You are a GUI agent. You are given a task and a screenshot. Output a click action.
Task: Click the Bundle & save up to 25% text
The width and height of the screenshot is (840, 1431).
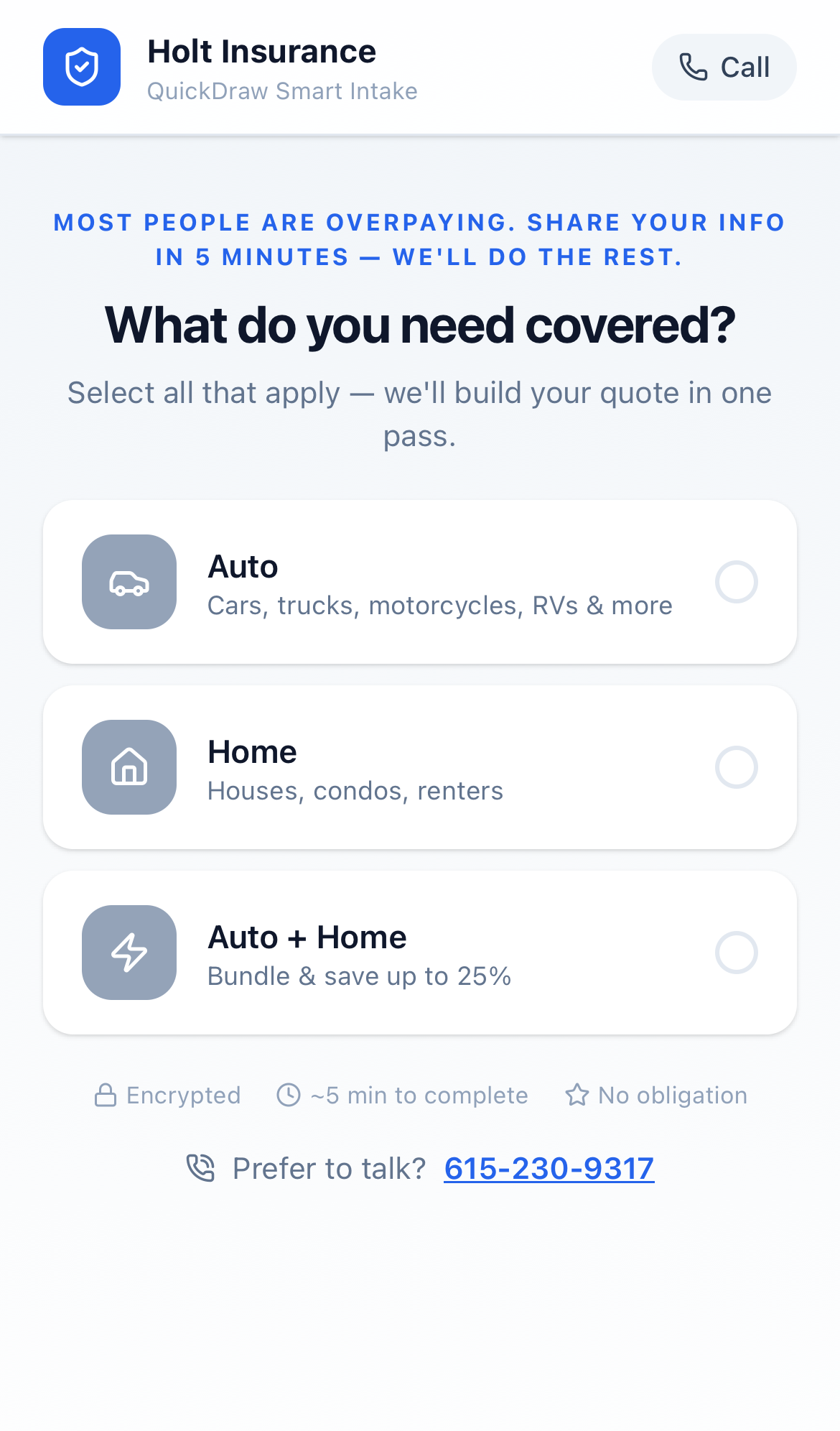[x=359, y=976]
